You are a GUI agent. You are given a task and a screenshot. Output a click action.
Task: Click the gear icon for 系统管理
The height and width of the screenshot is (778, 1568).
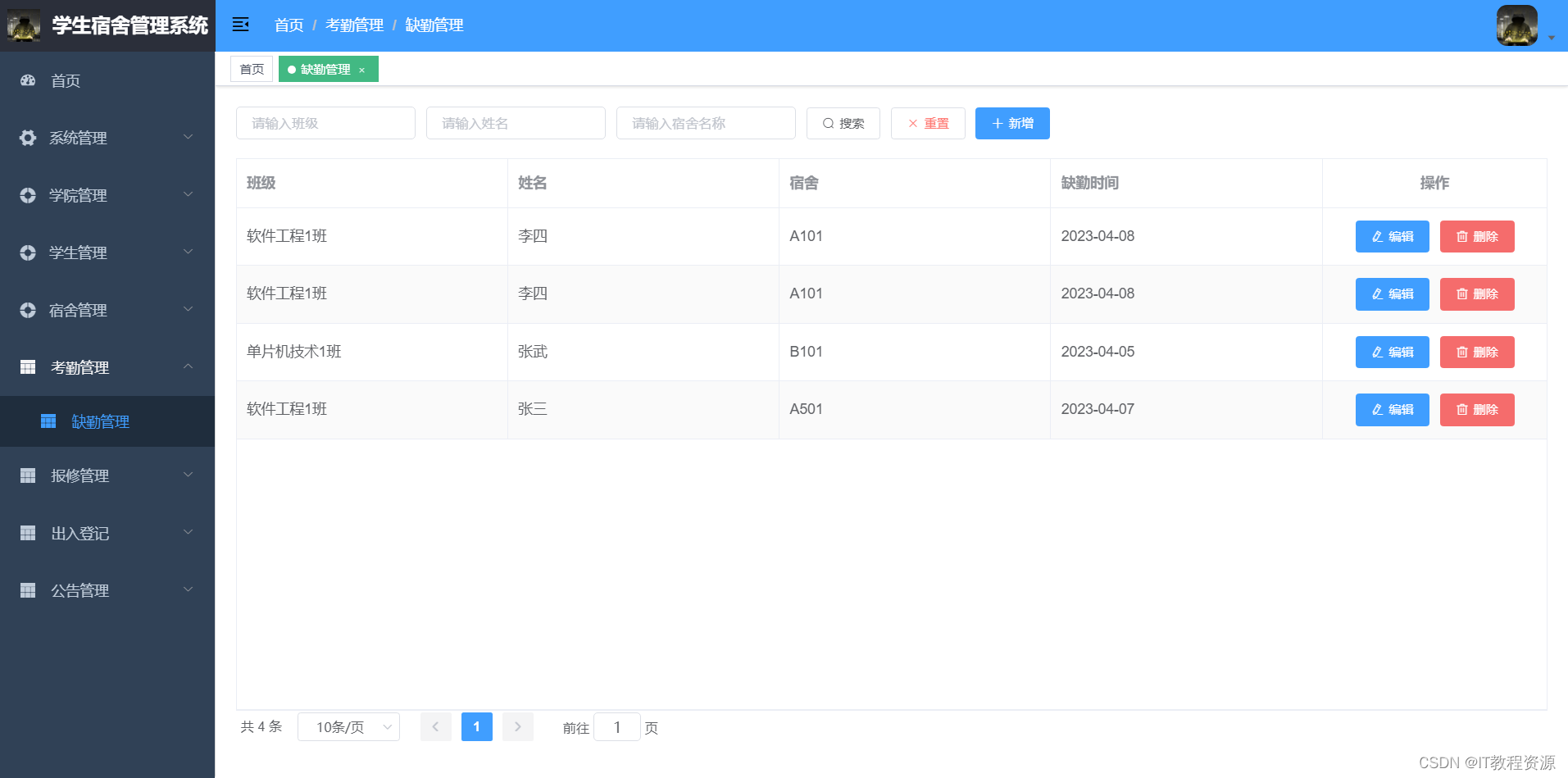pos(28,138)
